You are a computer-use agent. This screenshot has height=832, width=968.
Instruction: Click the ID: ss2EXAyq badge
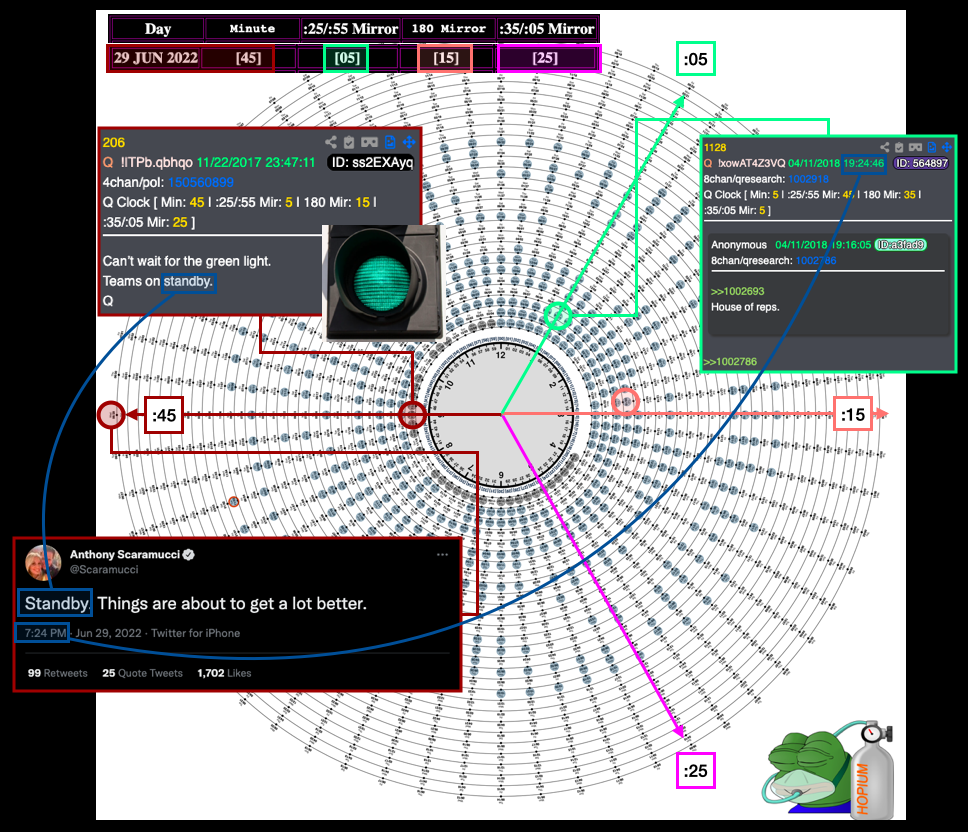[x=372, y=162]
